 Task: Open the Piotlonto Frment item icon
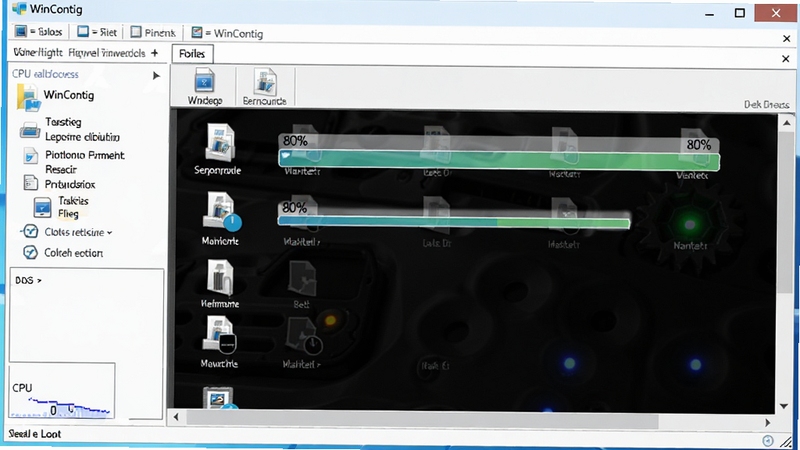[31, 156]
